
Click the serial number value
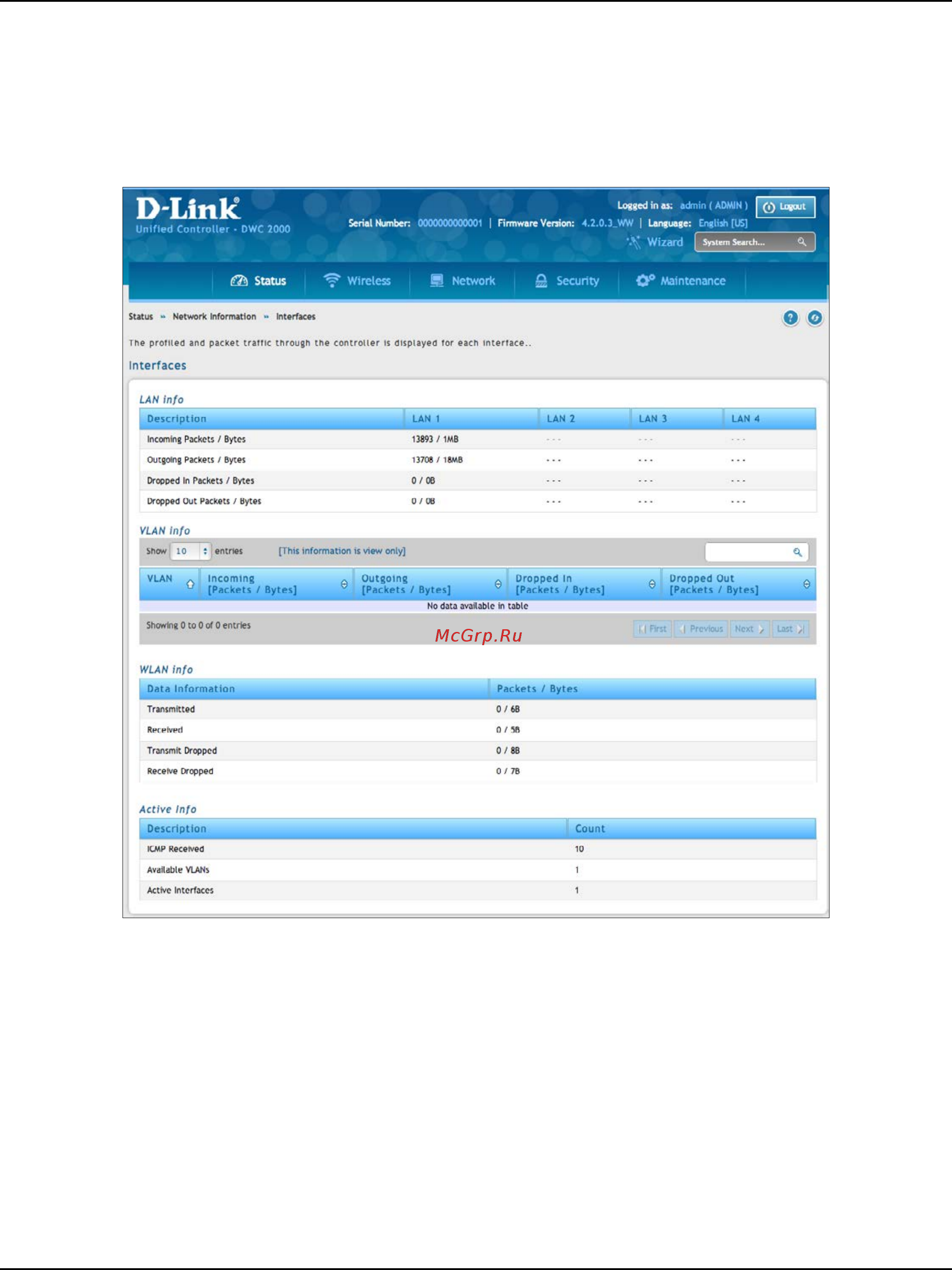click(x=449, y=223)
